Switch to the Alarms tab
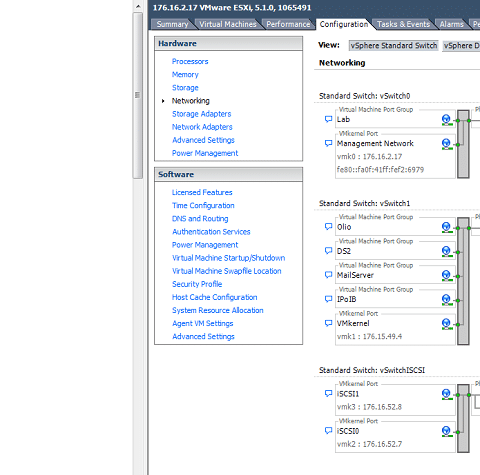480x475 pixels. pyautogui.click(x=451, y=24)
